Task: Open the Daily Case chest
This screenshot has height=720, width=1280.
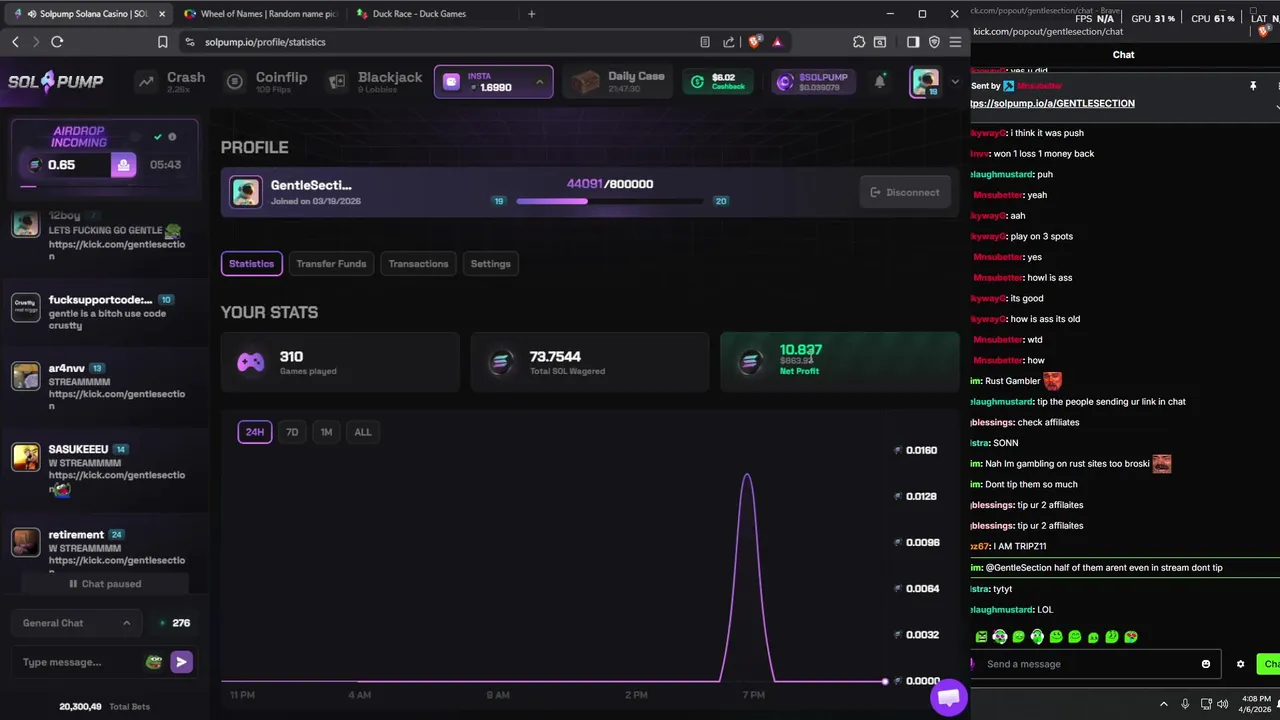Action: coord(585,82)
